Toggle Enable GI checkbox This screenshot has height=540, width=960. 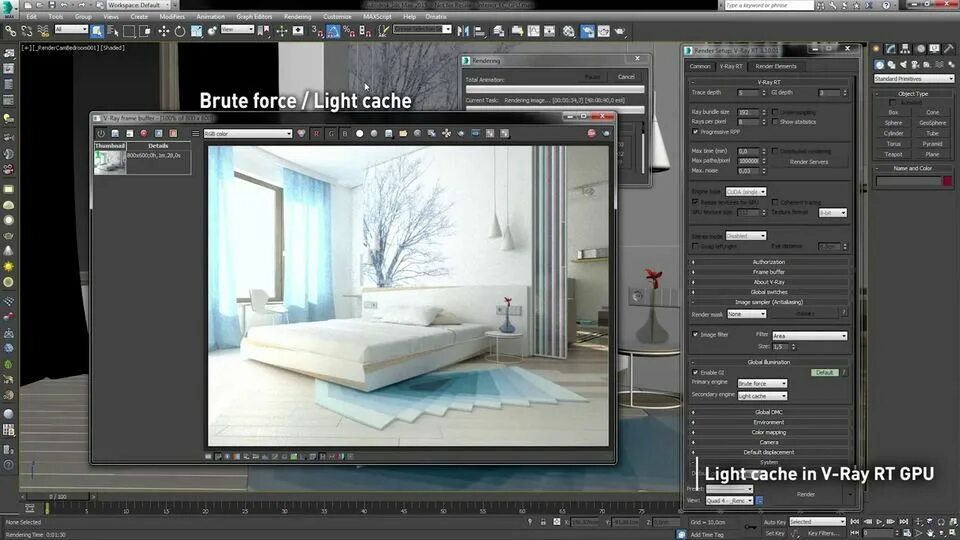[x=695, y=372]
